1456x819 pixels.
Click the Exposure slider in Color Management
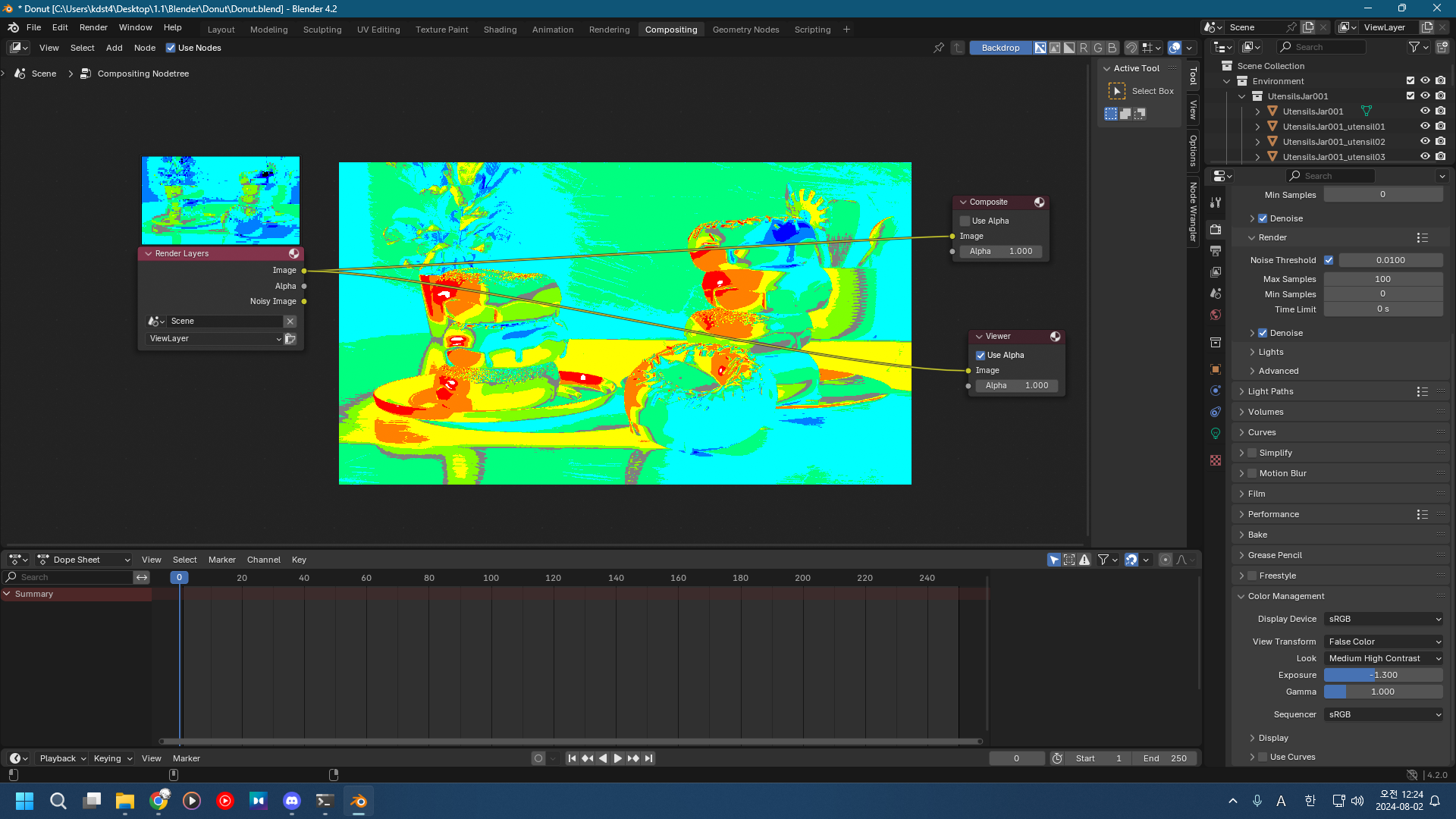point(1383,675)
